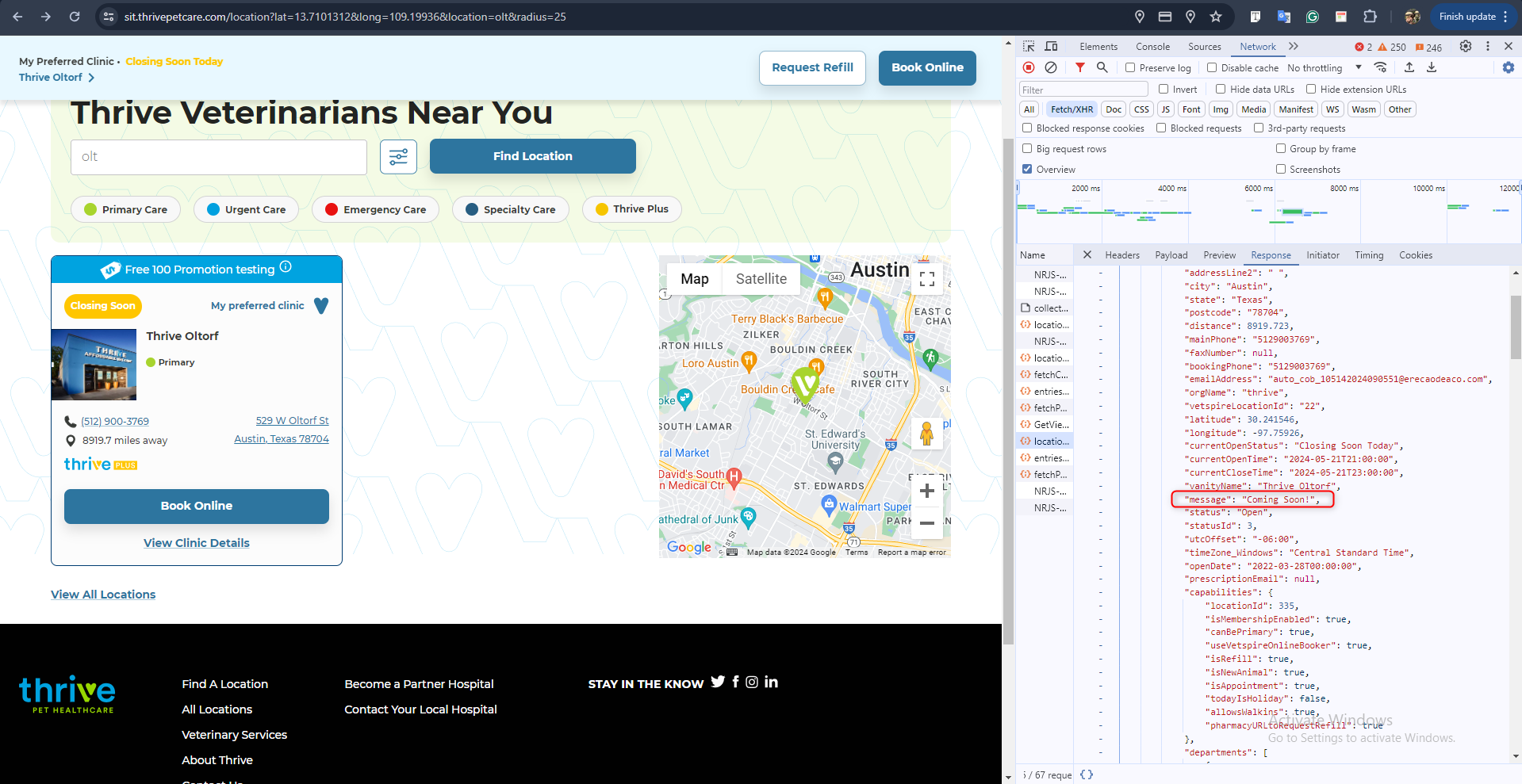Toggle map fullscreen view icon
This screenshot has width=1522, height=784.
(x=927, y=279)
